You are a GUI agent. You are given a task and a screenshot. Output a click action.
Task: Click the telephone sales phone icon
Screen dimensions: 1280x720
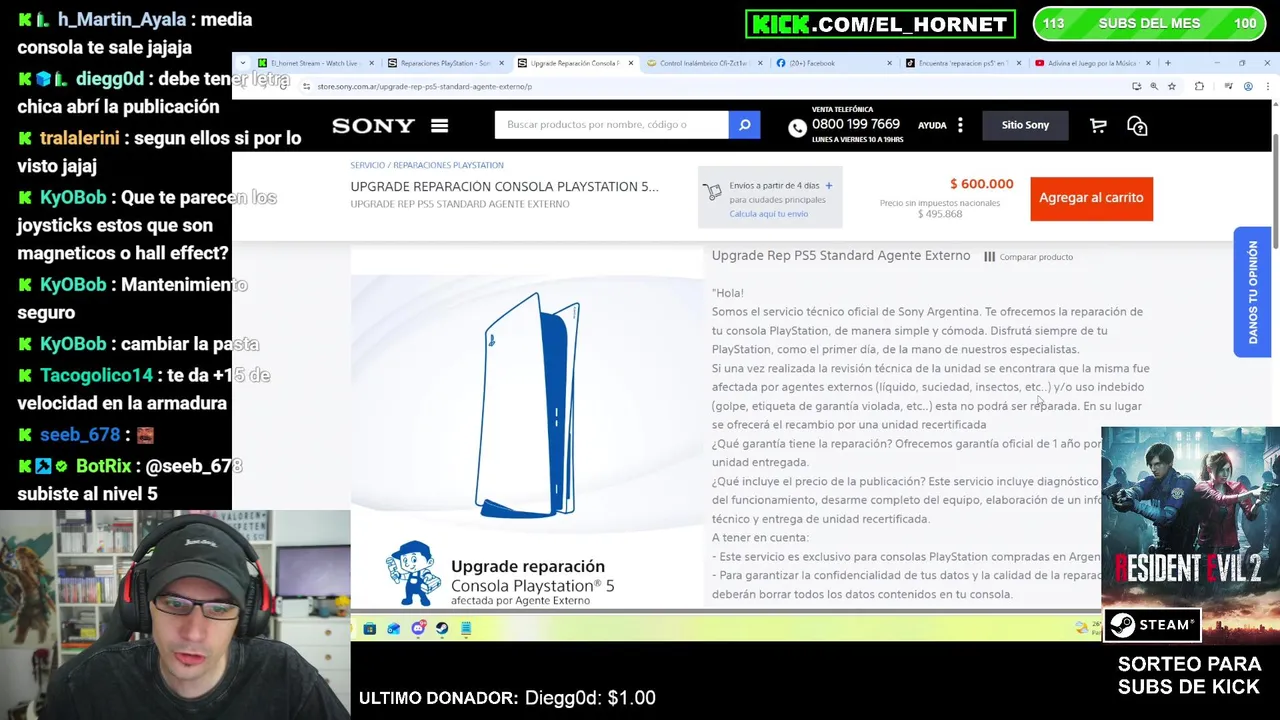click(x=797, y=127)
